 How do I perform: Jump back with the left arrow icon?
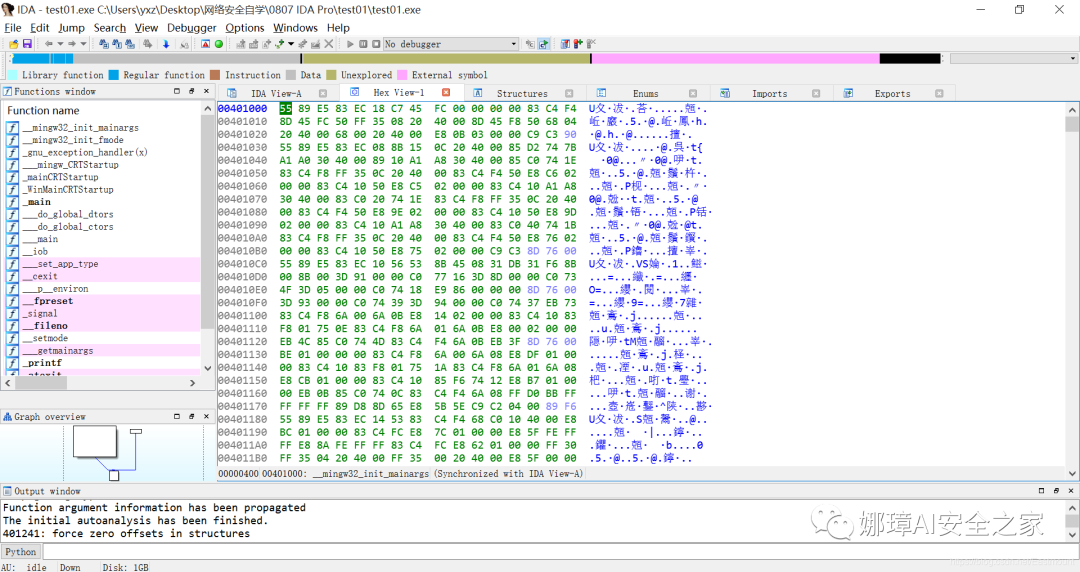[x=48, y=44]
